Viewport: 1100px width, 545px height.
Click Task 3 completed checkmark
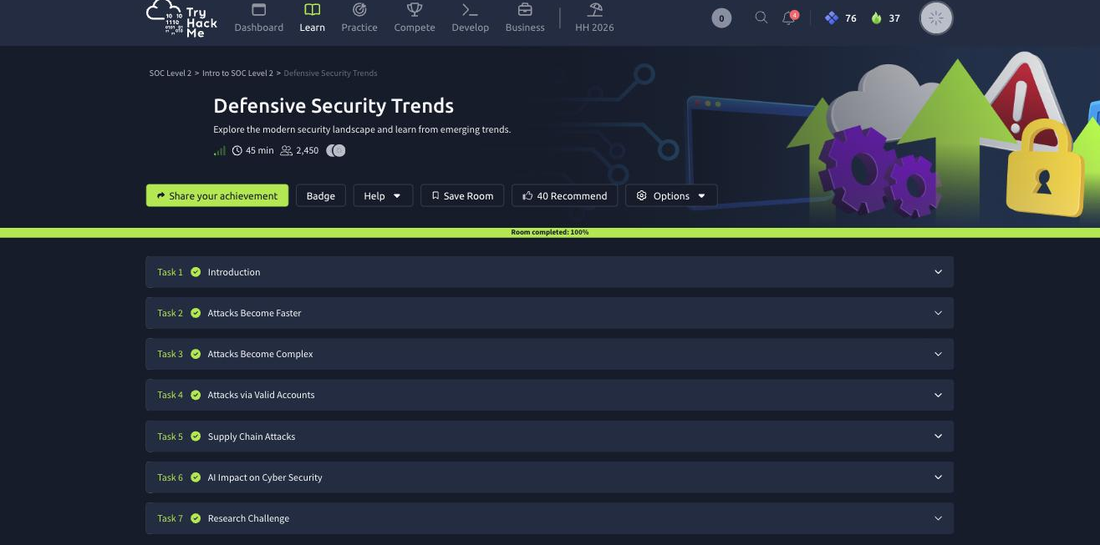196,354
